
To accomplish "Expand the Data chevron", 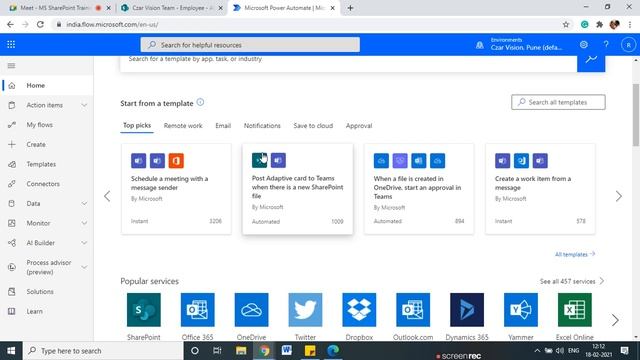I will (84, 203).
